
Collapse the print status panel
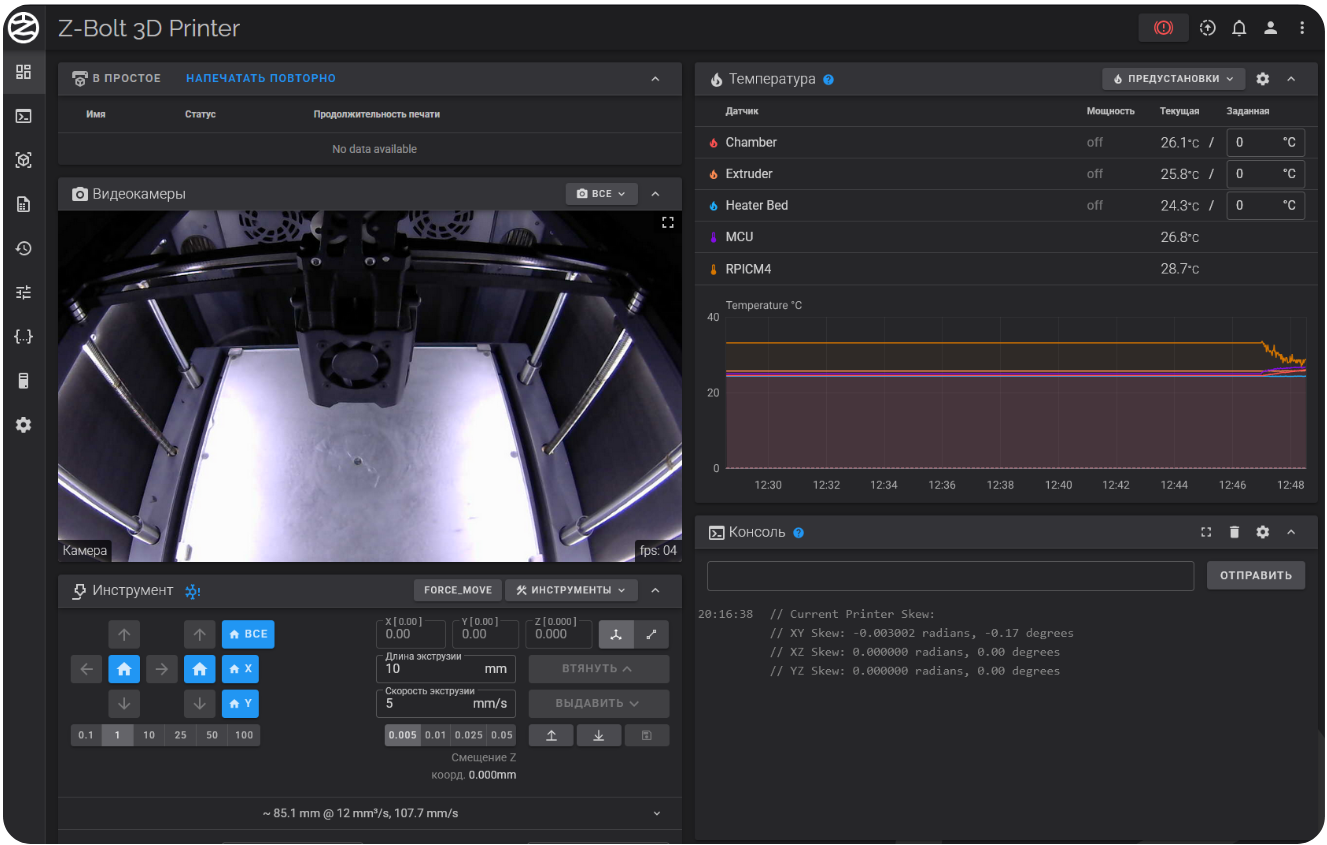click(656, 79)
